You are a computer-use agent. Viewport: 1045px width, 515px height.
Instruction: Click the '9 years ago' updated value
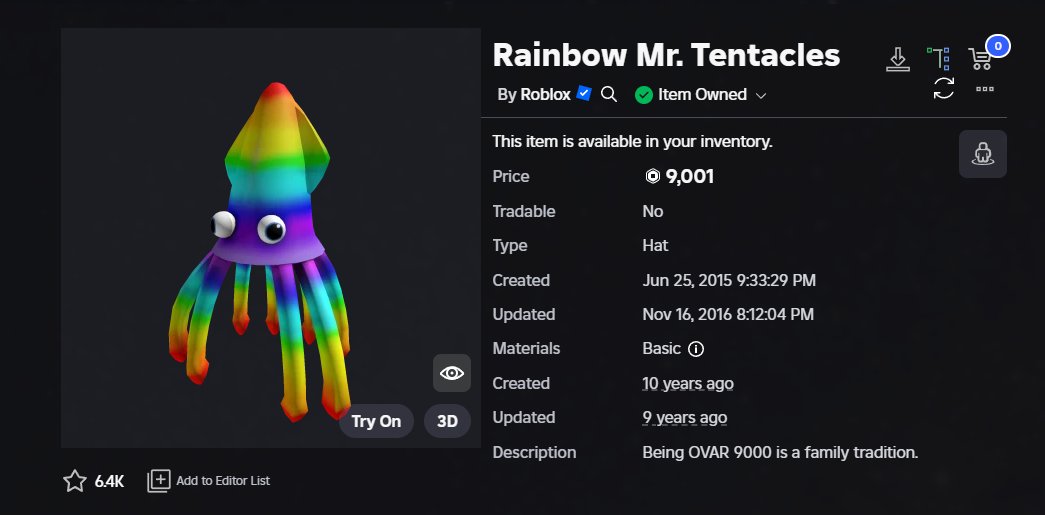(x=684, y=418)
